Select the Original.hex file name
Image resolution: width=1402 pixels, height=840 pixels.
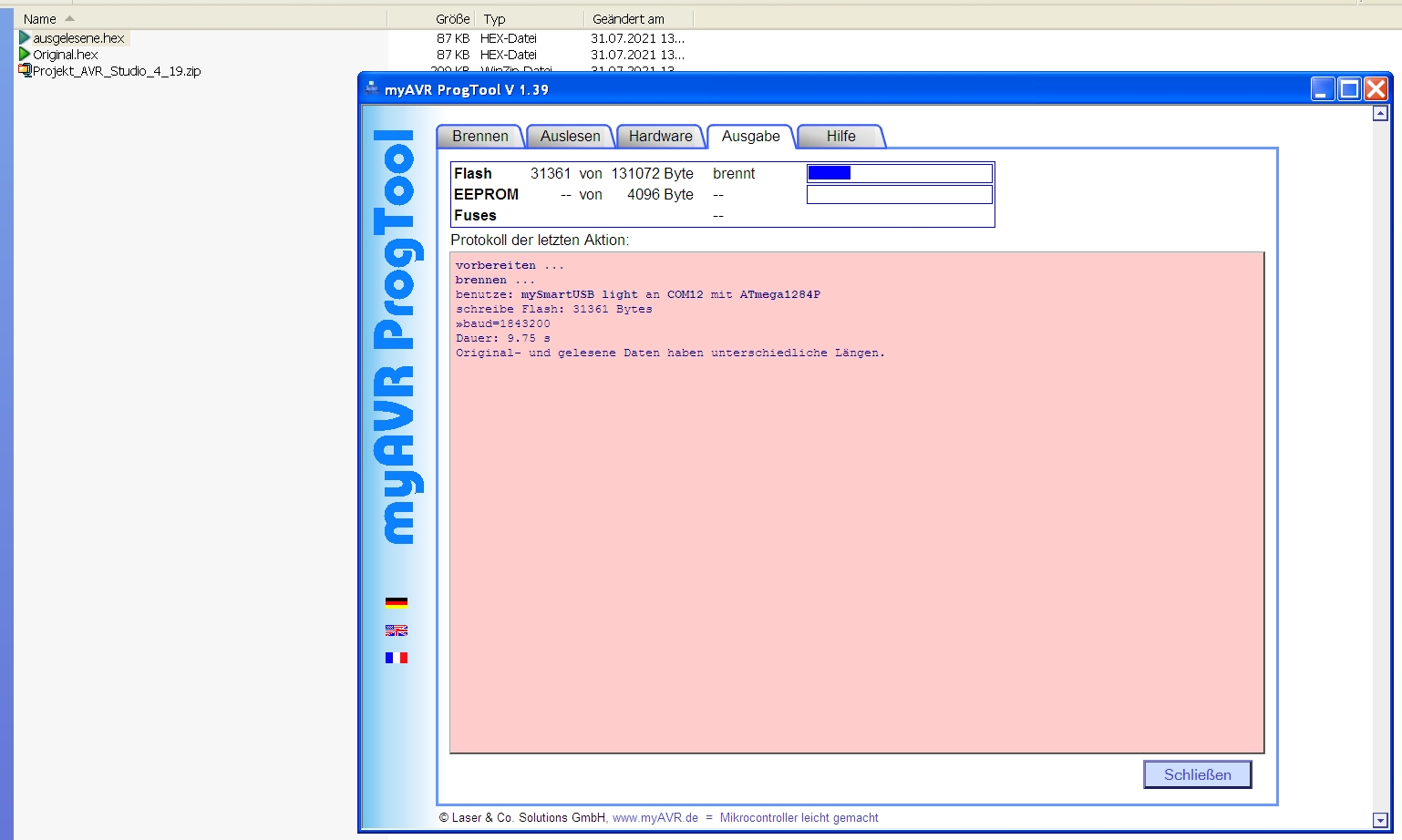(66, 55)
